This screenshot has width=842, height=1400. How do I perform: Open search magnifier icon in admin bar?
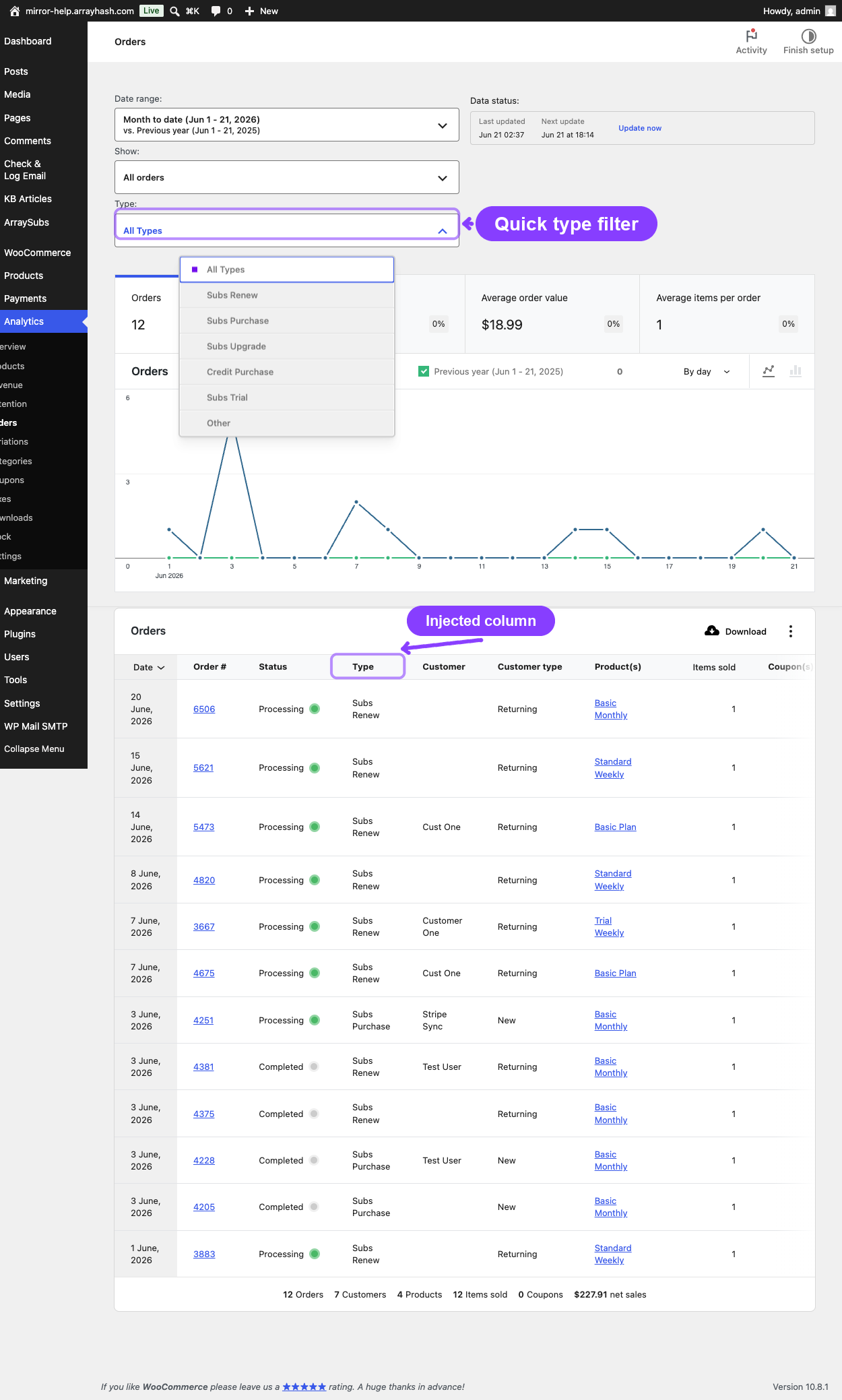[174, 11]
